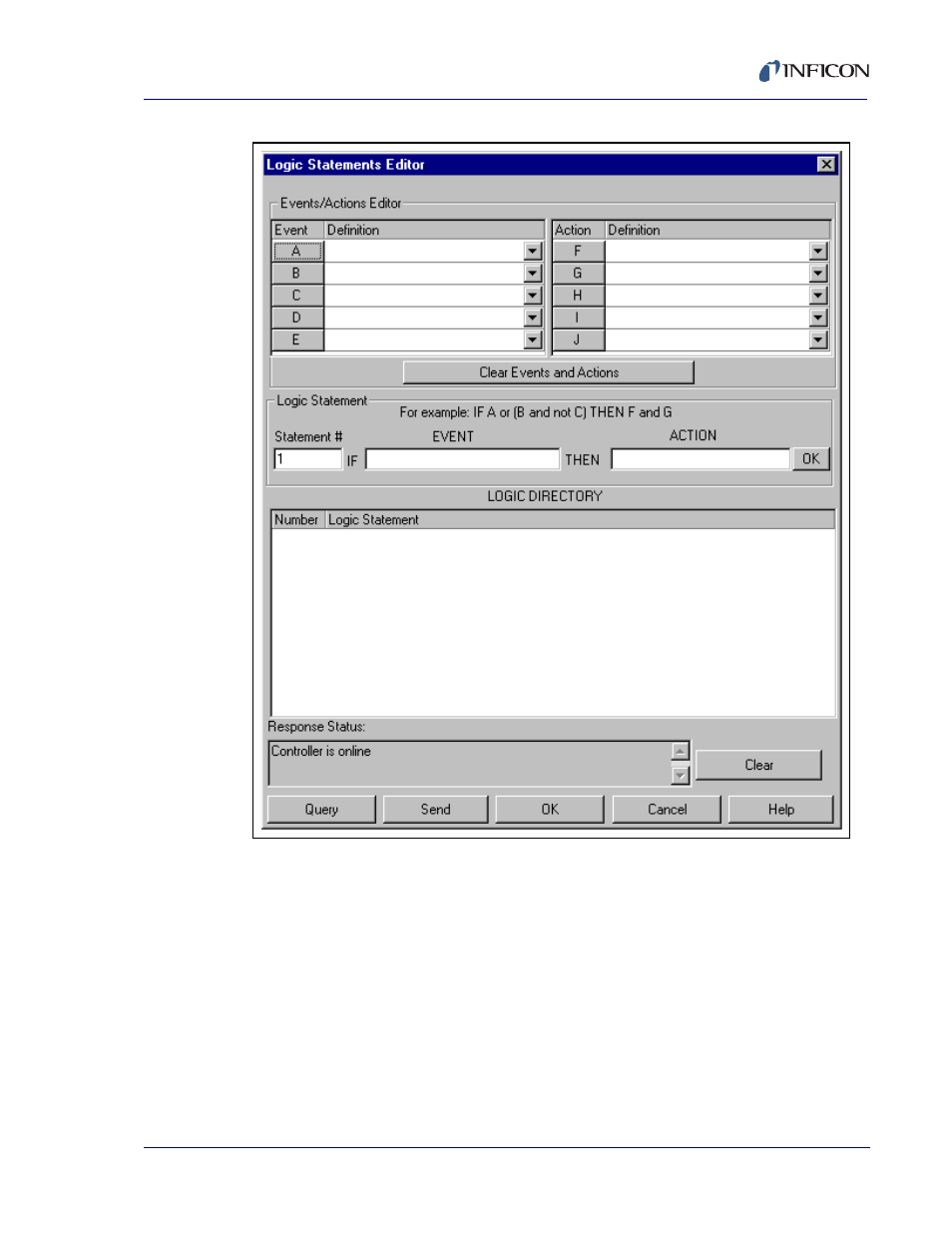
Task: Click Clear Events and Actions button
Action: coord(549,372)
